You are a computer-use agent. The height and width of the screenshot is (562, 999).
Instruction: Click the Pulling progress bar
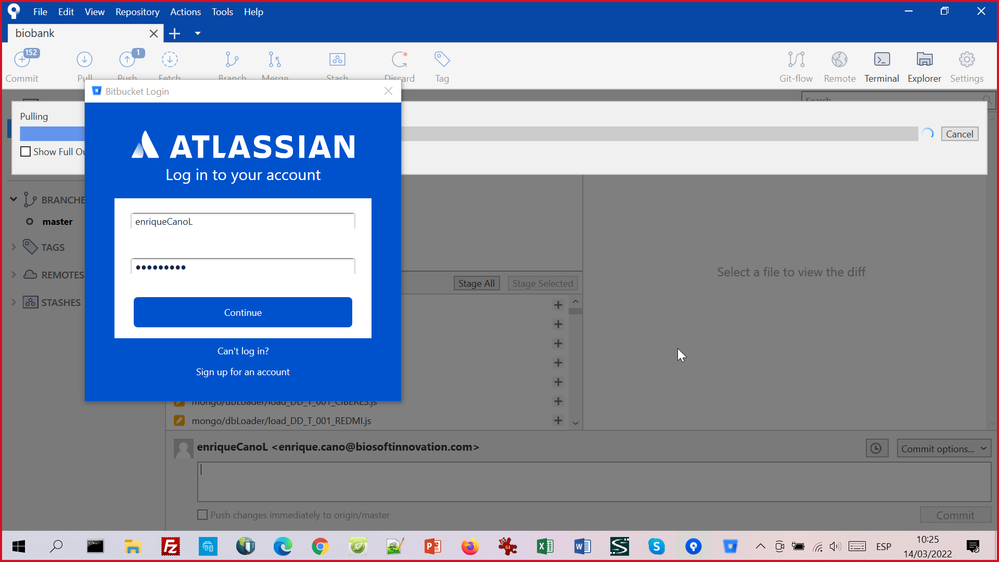[x=469, y=134]
